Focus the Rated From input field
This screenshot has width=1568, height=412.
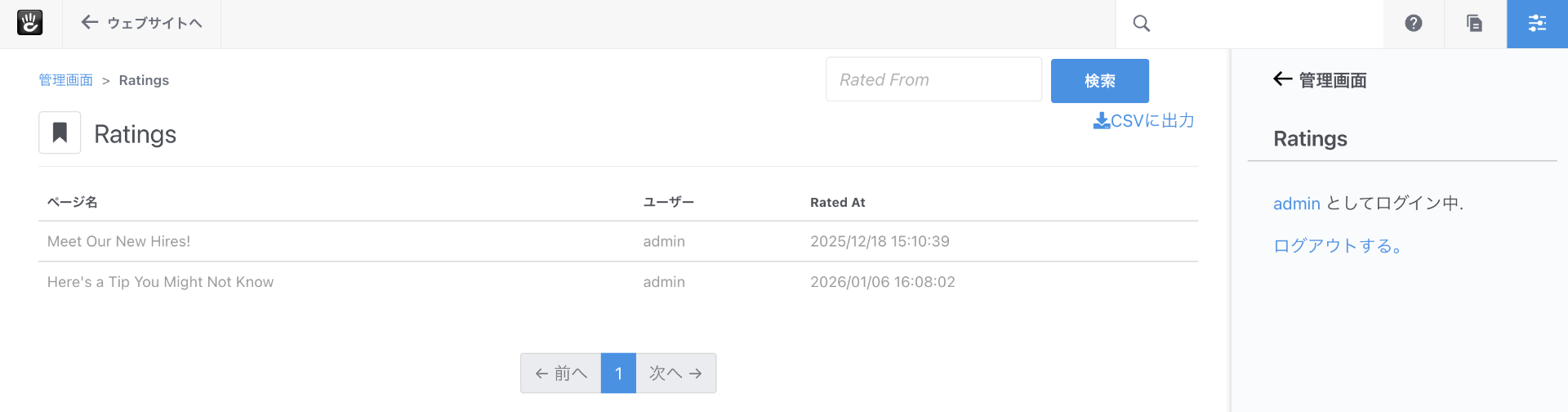(933, 79)
